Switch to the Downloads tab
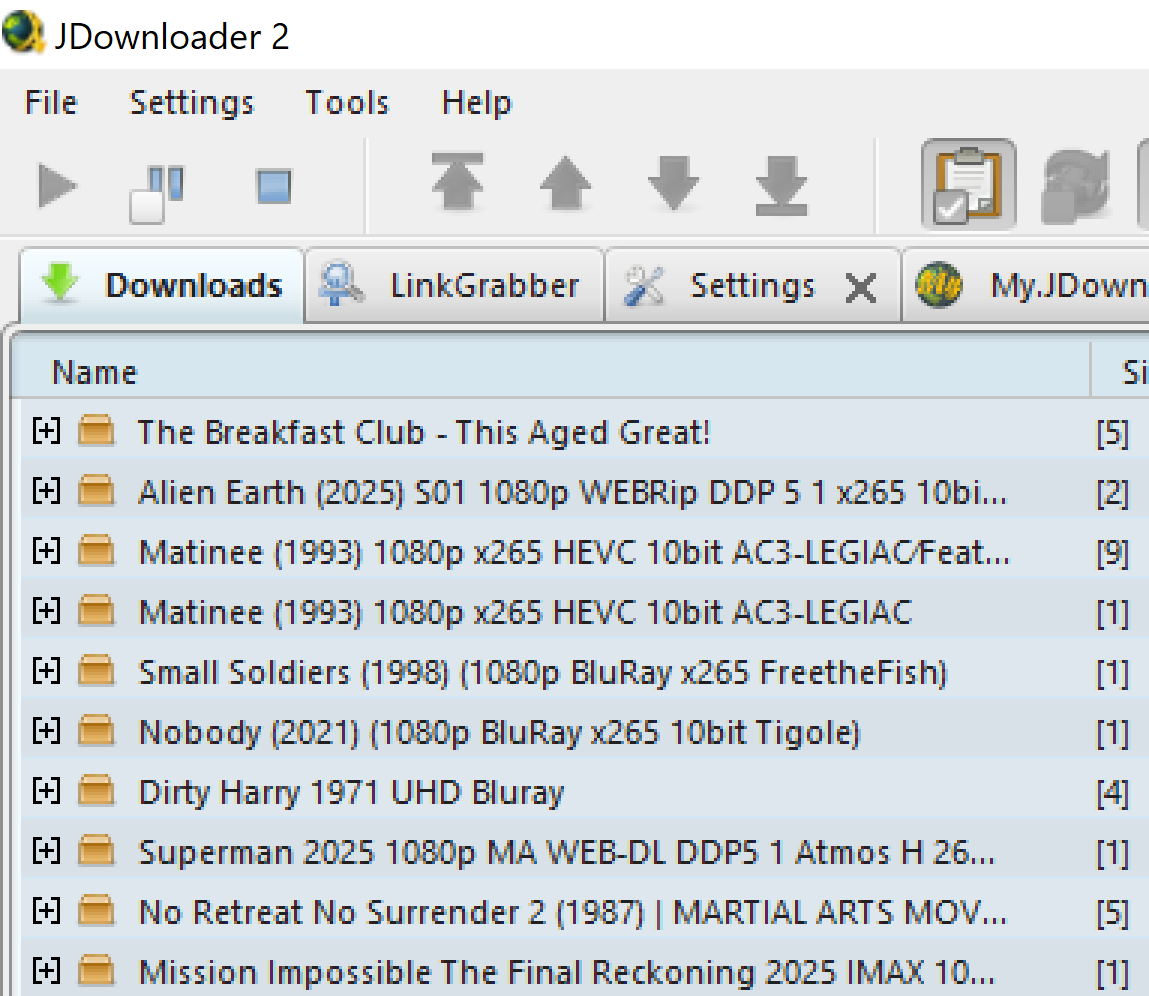1149x996 pixels. [162, 285]
